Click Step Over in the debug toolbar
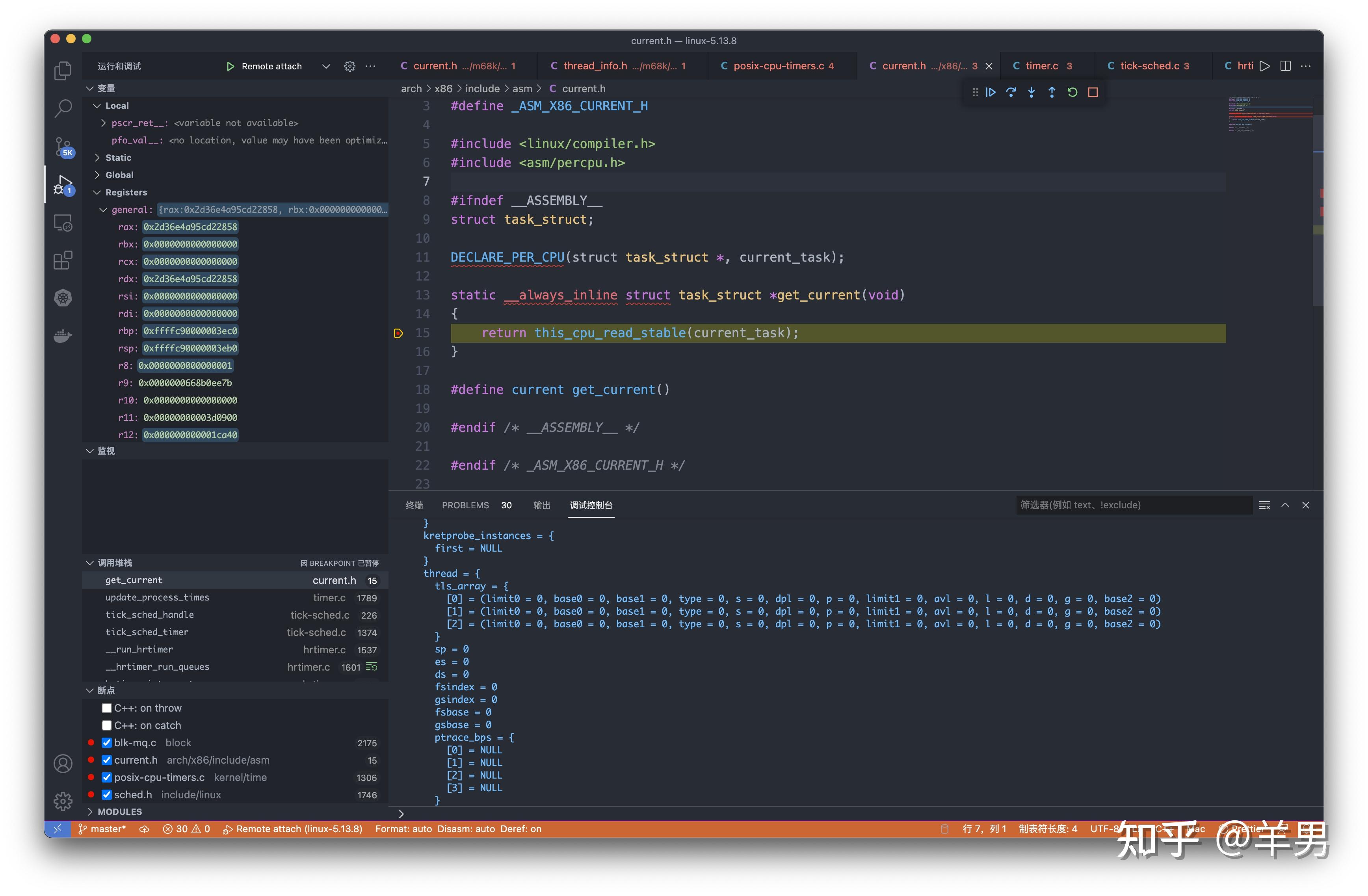Viewport: 1368px width, 896px height. click(1011, 92)
